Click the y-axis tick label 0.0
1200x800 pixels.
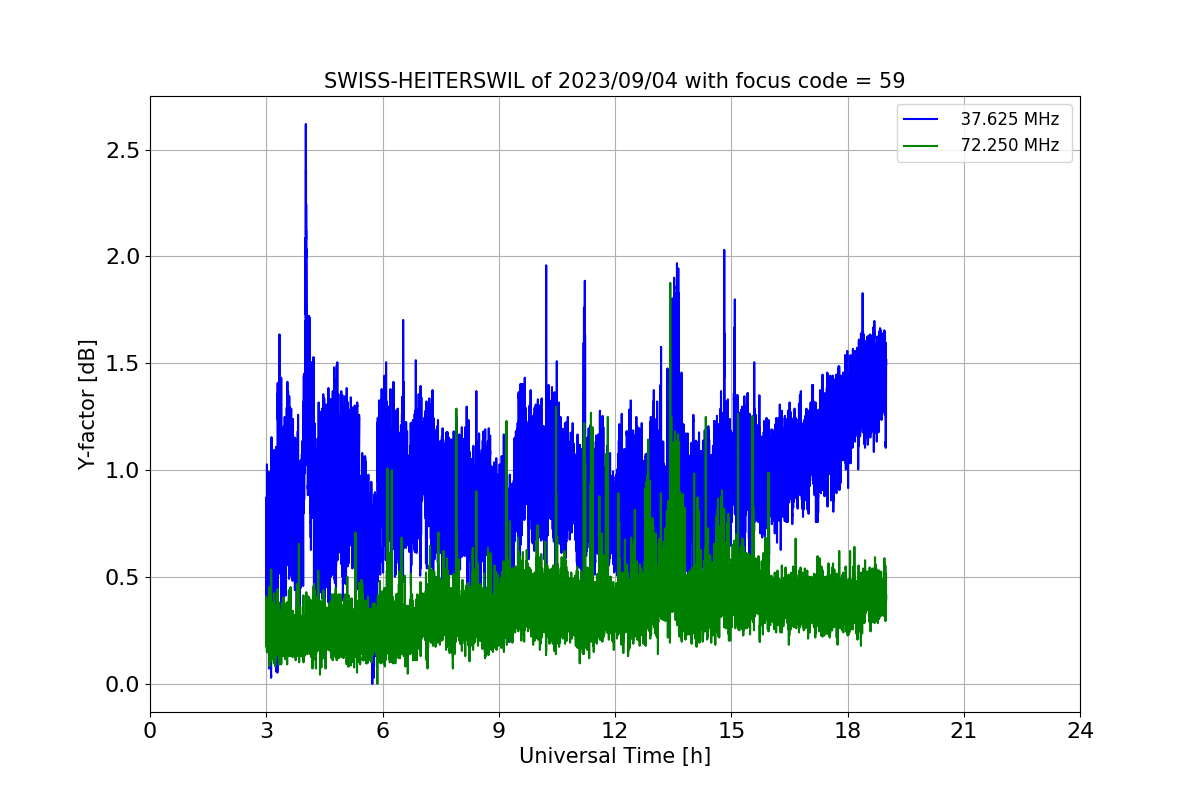(x=122, y=685)
